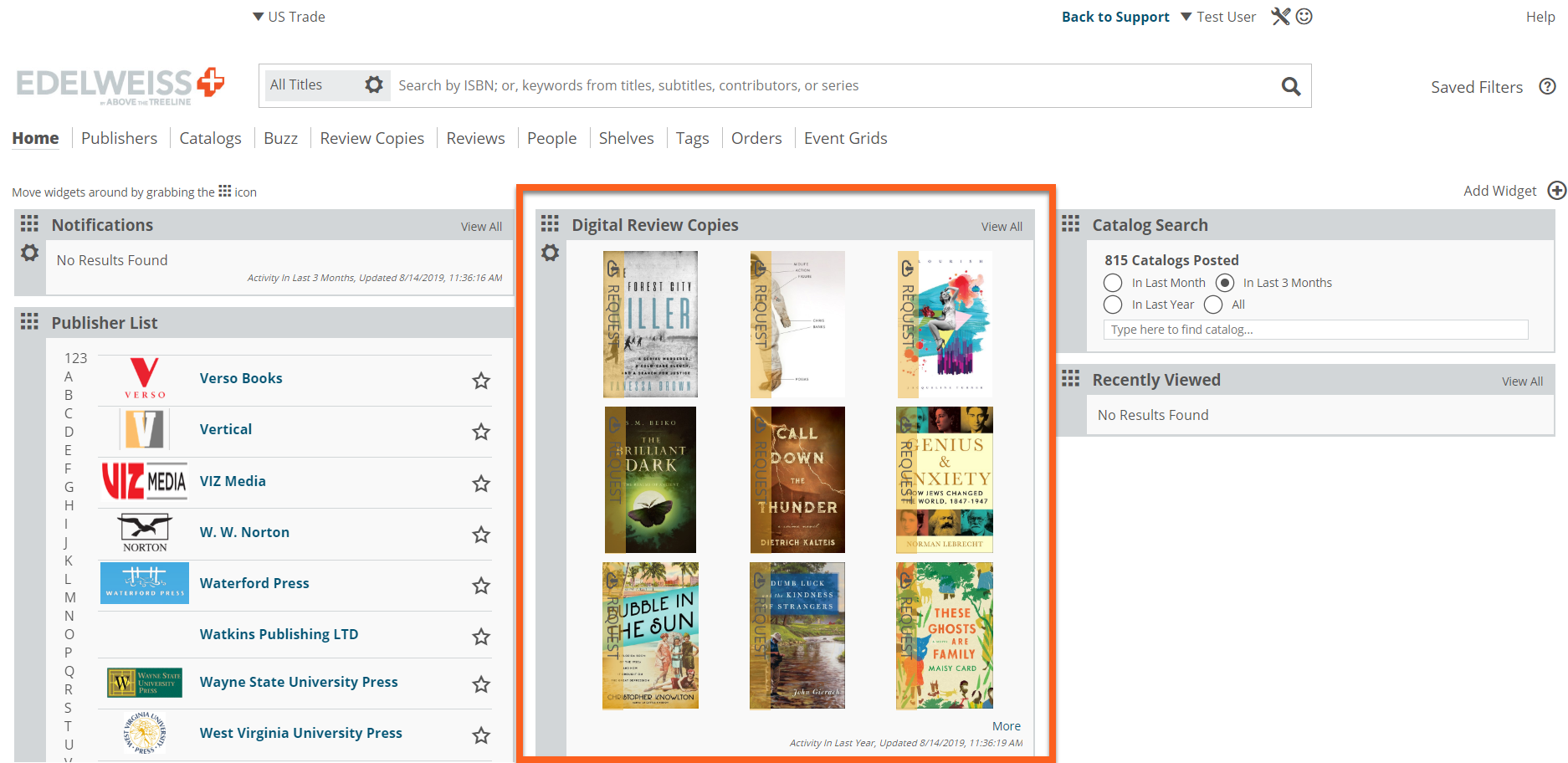Open Notifications widget settings gear
Image resolution: width=1568 pixels, height=763 pixels.
tap(30, 253)
